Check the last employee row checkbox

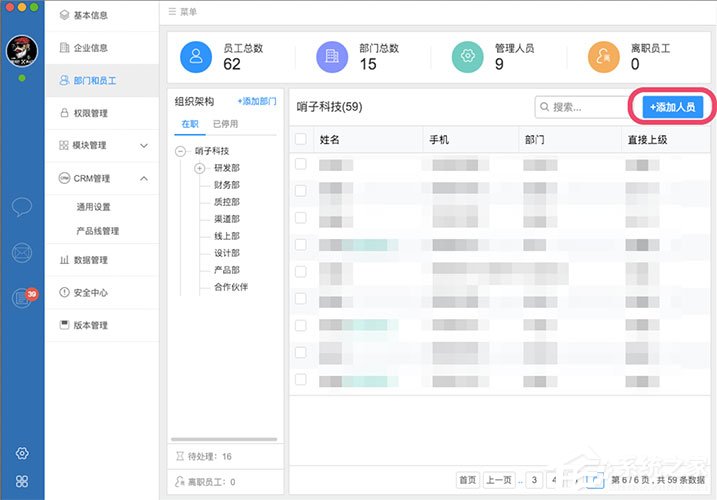point(301,379)
